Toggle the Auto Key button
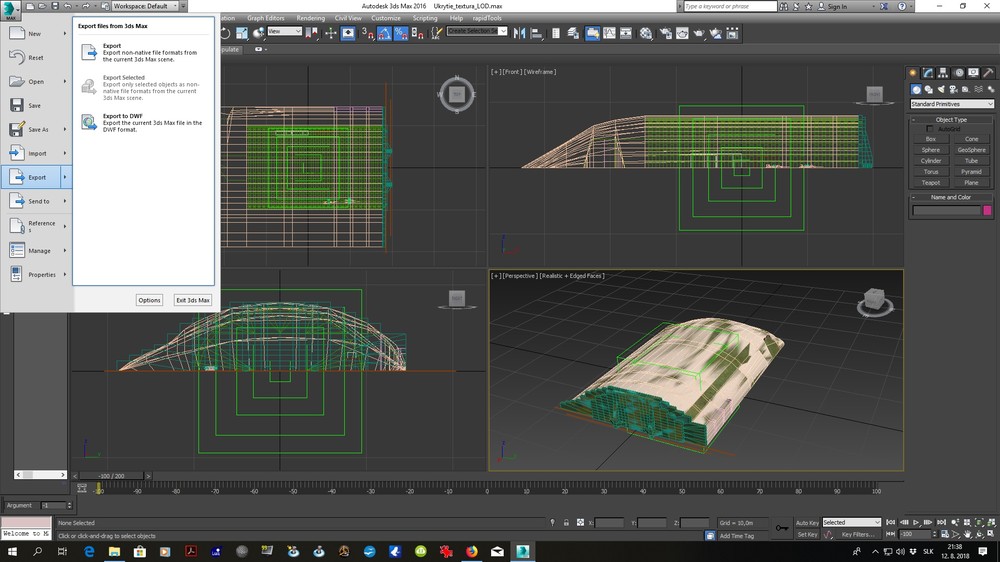 point(807,522)
